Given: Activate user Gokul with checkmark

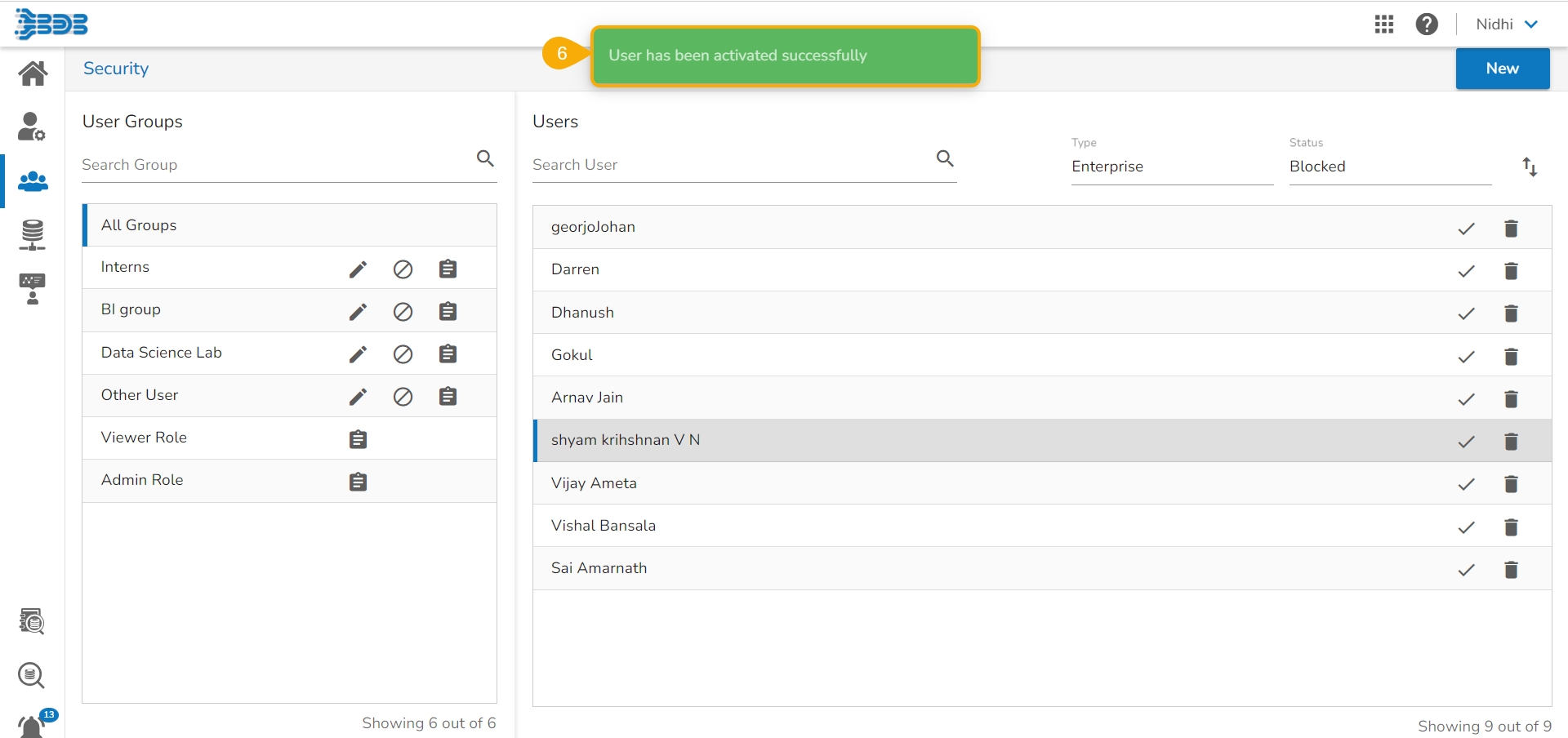Looking at the screenshot, I should (1467, 357).
